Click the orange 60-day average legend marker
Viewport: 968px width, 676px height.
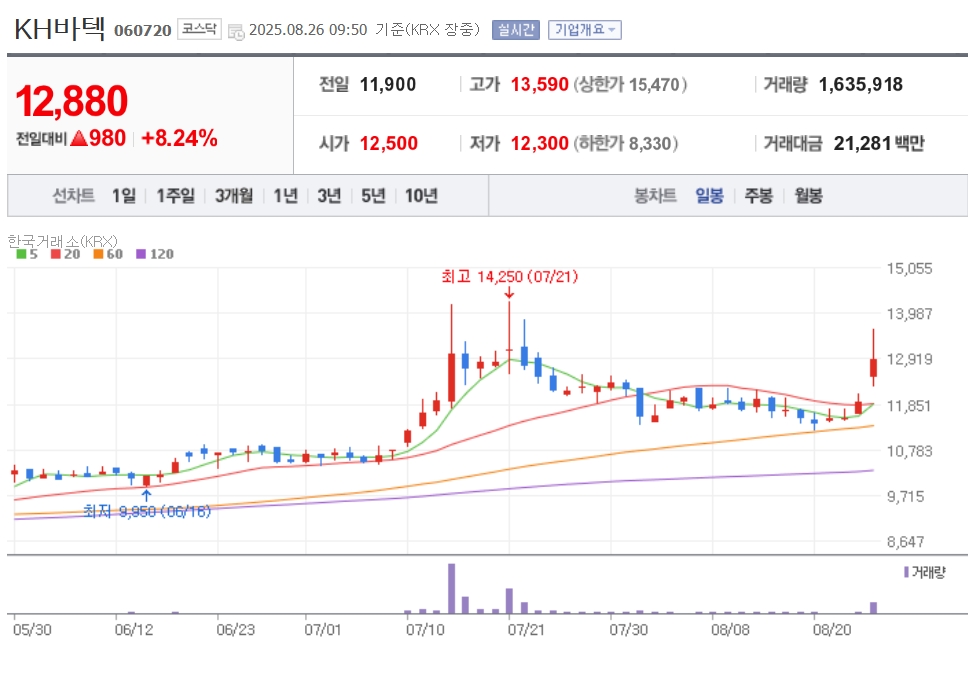point(98,254)
